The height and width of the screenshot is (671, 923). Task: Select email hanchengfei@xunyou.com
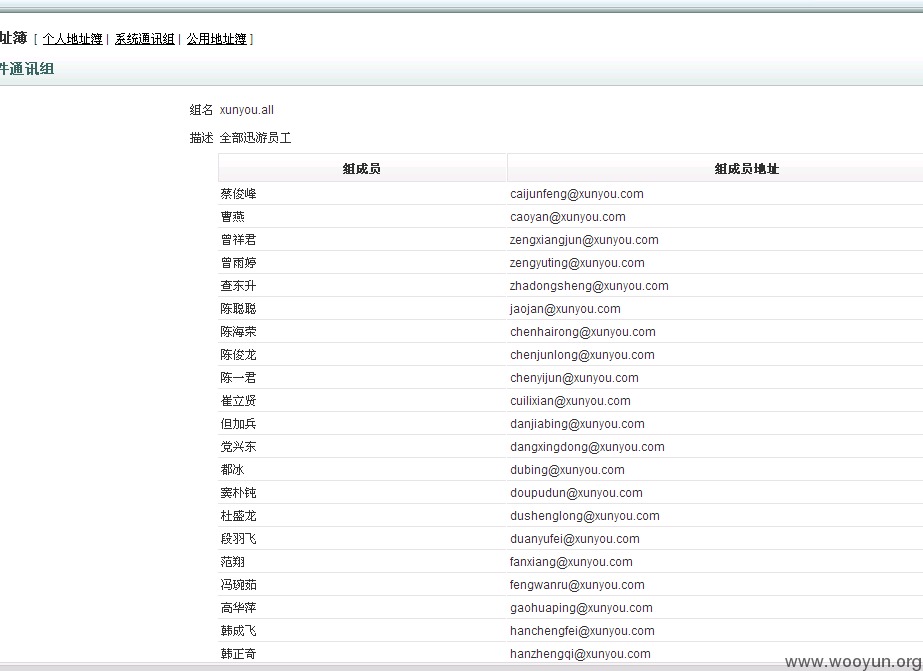pos(582,631)
